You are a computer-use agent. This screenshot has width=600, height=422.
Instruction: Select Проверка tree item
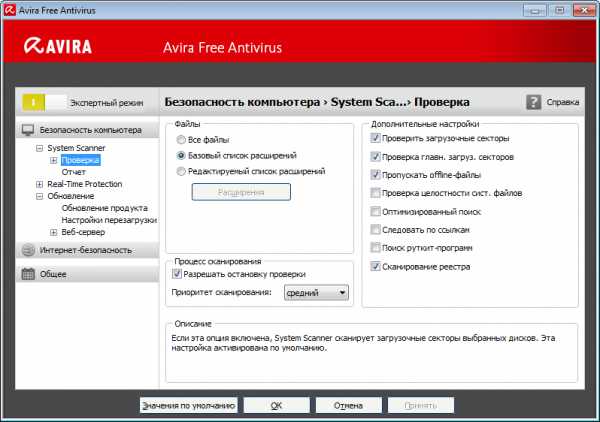(80, 160)
